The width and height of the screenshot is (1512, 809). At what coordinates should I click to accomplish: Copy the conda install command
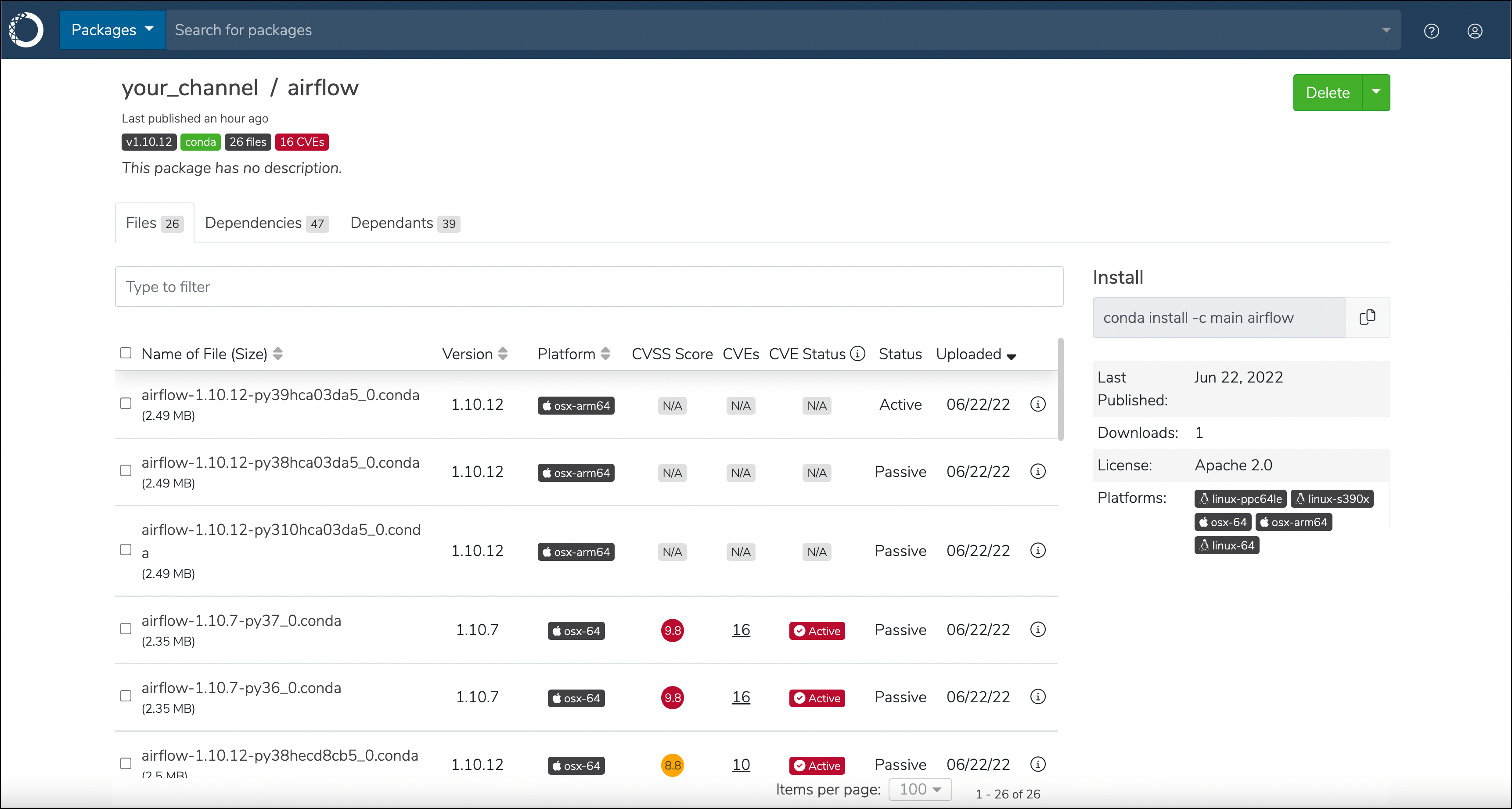[1368, 318]
